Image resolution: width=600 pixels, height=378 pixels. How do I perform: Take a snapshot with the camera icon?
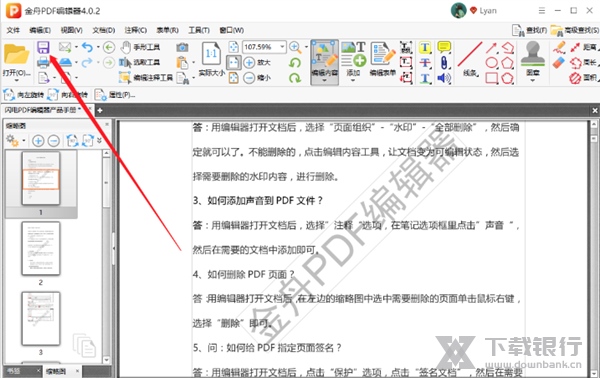[x=182, y=47]
